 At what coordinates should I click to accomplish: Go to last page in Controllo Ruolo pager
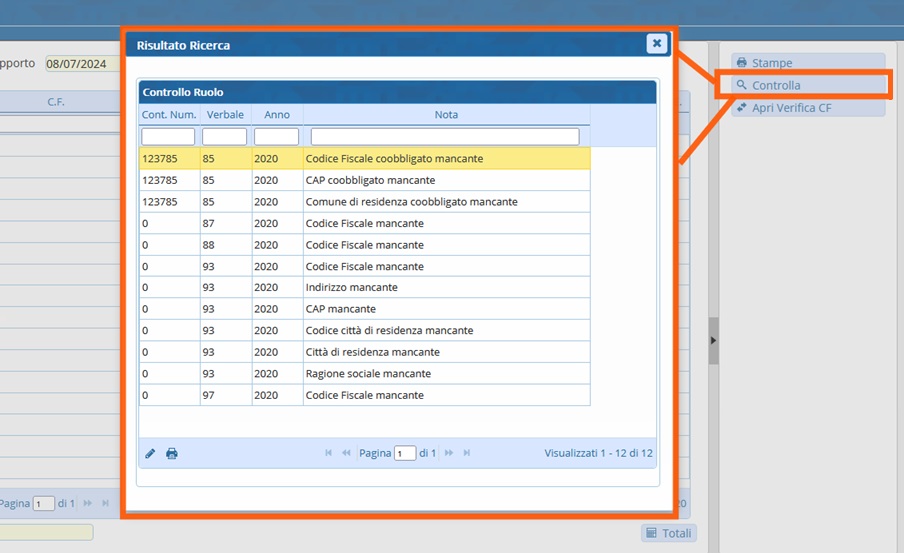(x=467, y=453)
